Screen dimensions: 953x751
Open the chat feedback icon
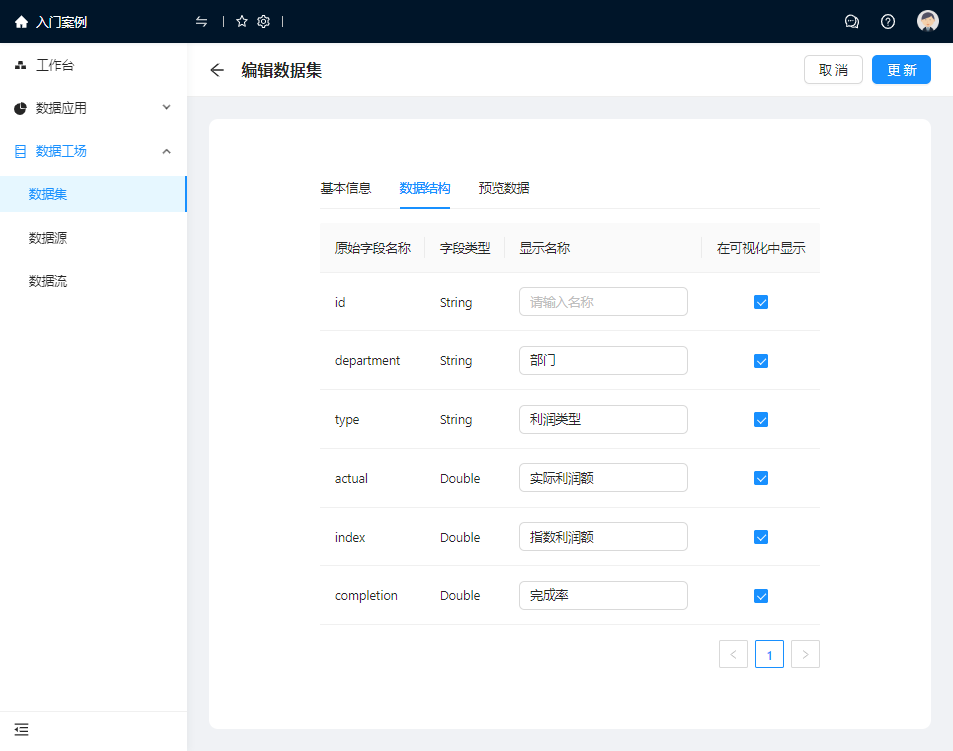852,22
